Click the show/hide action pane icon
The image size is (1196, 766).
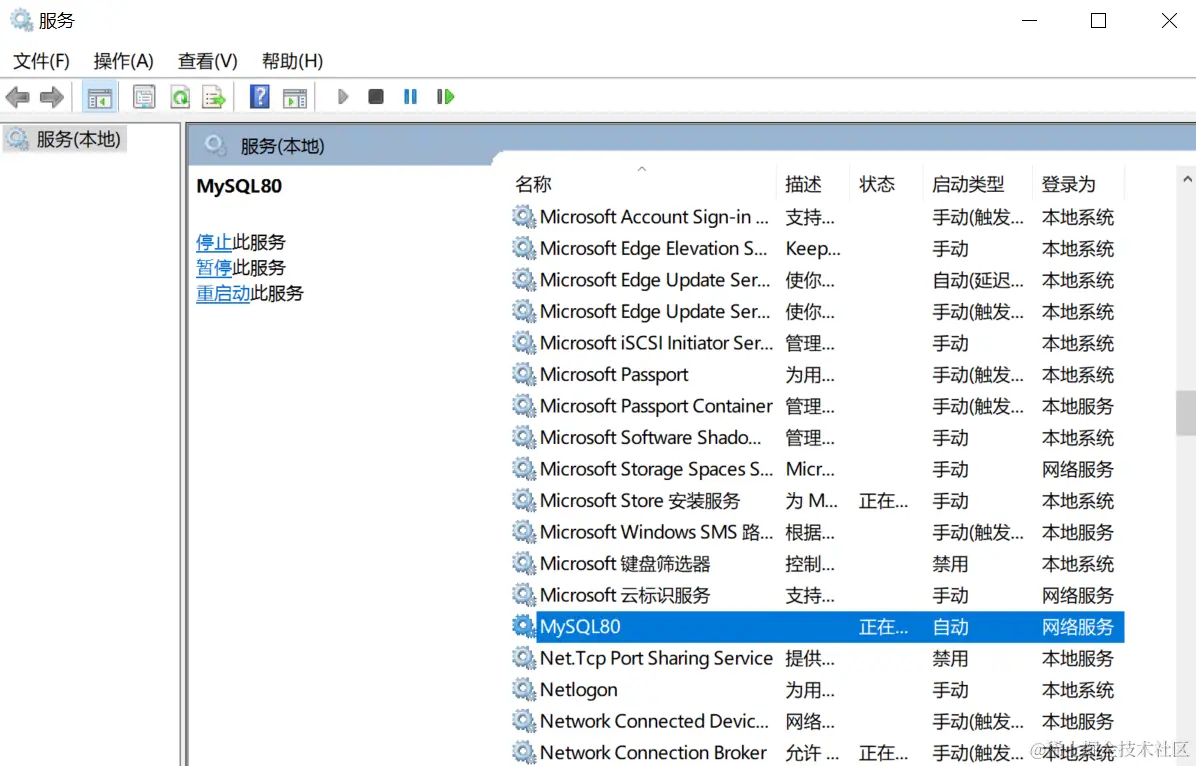pyautogui.click(x=294, y=97)
